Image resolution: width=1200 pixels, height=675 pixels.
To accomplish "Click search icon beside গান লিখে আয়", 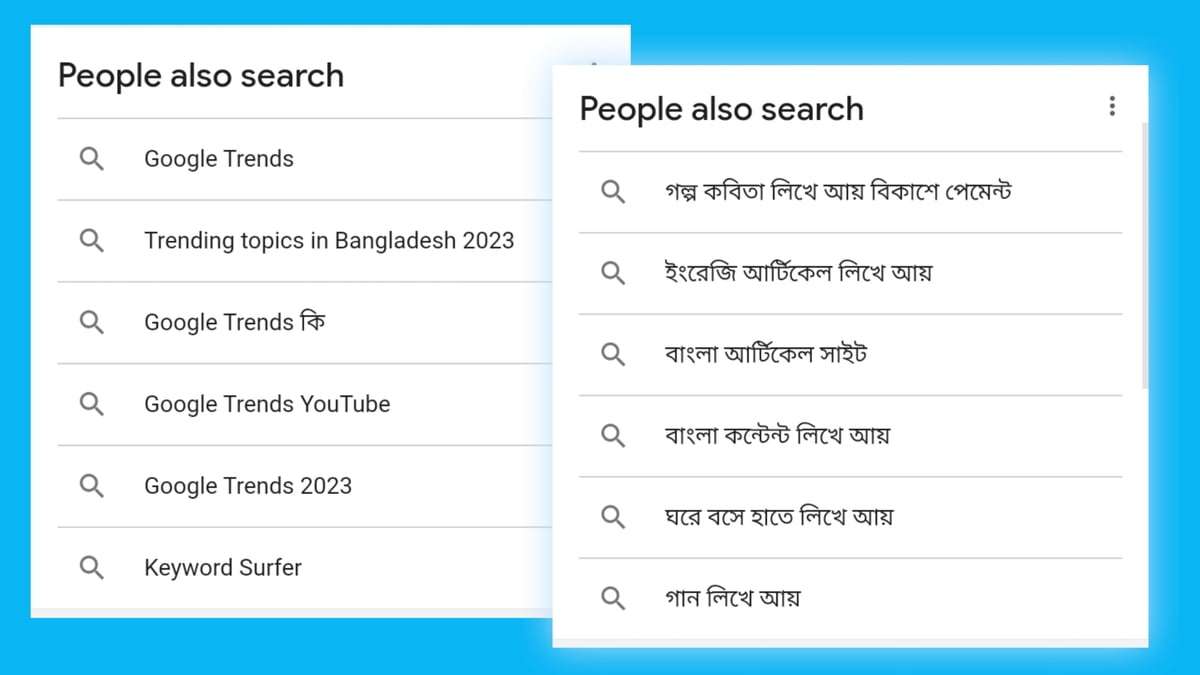I will click(x=613, y=599).
